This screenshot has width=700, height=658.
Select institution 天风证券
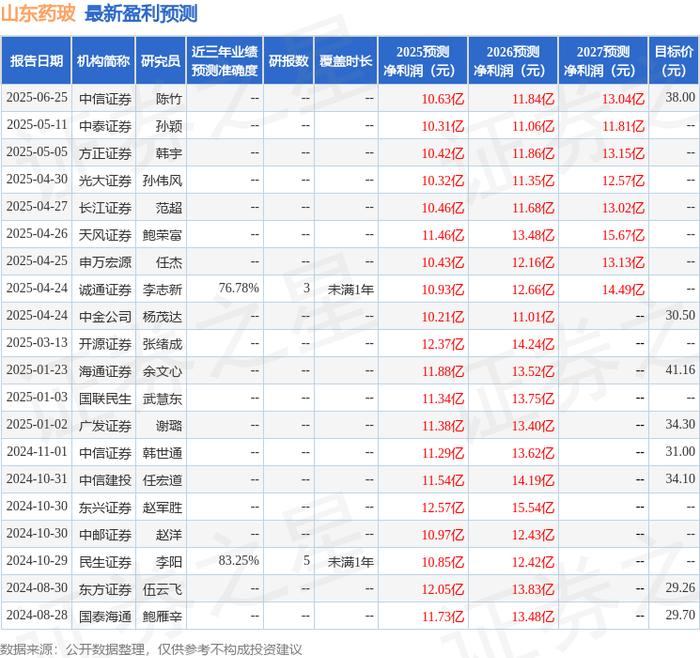pos(105,235)
